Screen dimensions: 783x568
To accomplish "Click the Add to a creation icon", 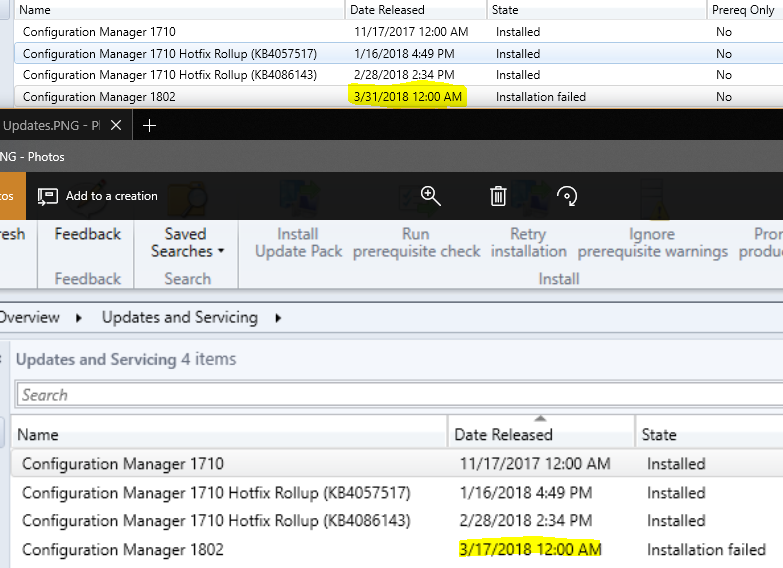I will (x=48, y=196).
